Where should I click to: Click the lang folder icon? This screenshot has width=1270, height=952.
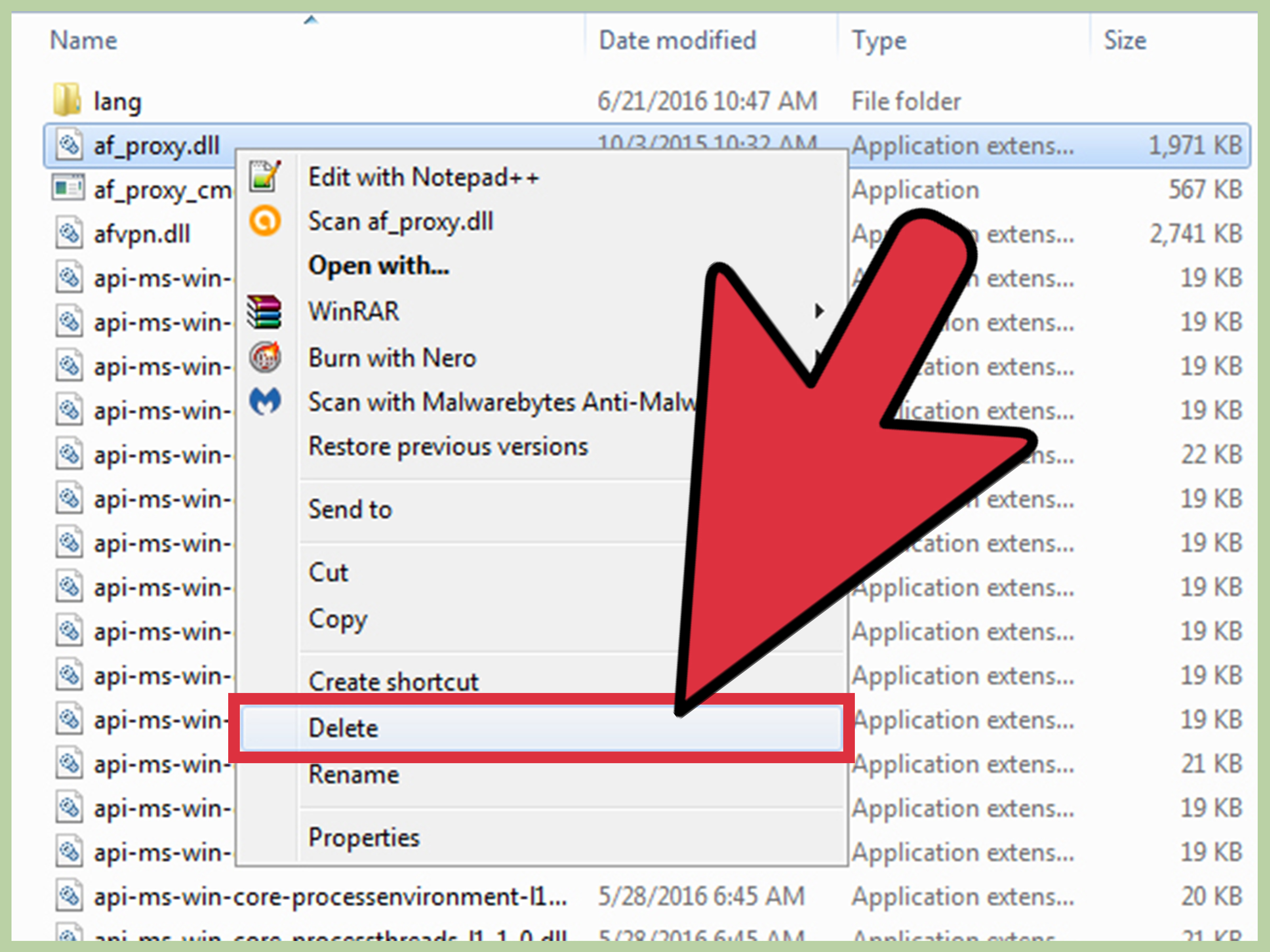[x=67, y=99]
